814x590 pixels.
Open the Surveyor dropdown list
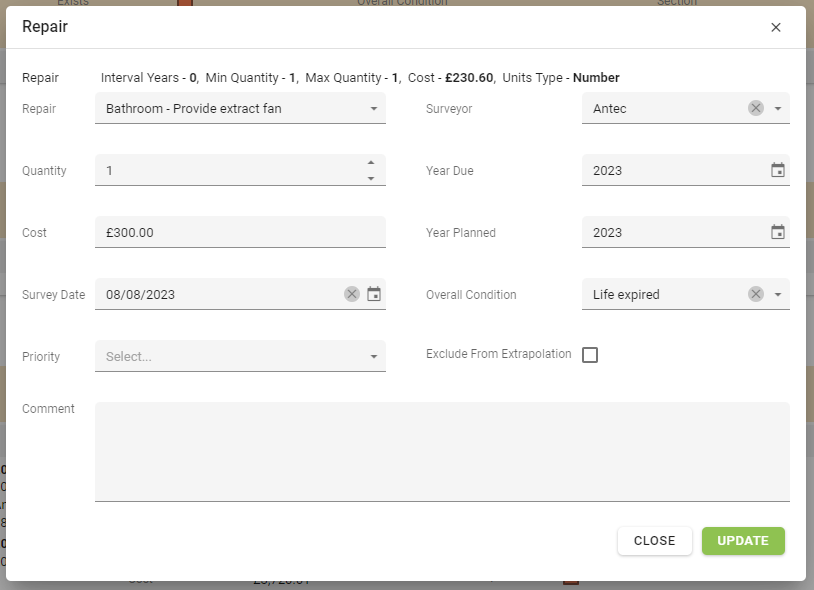tap(778, 108)
